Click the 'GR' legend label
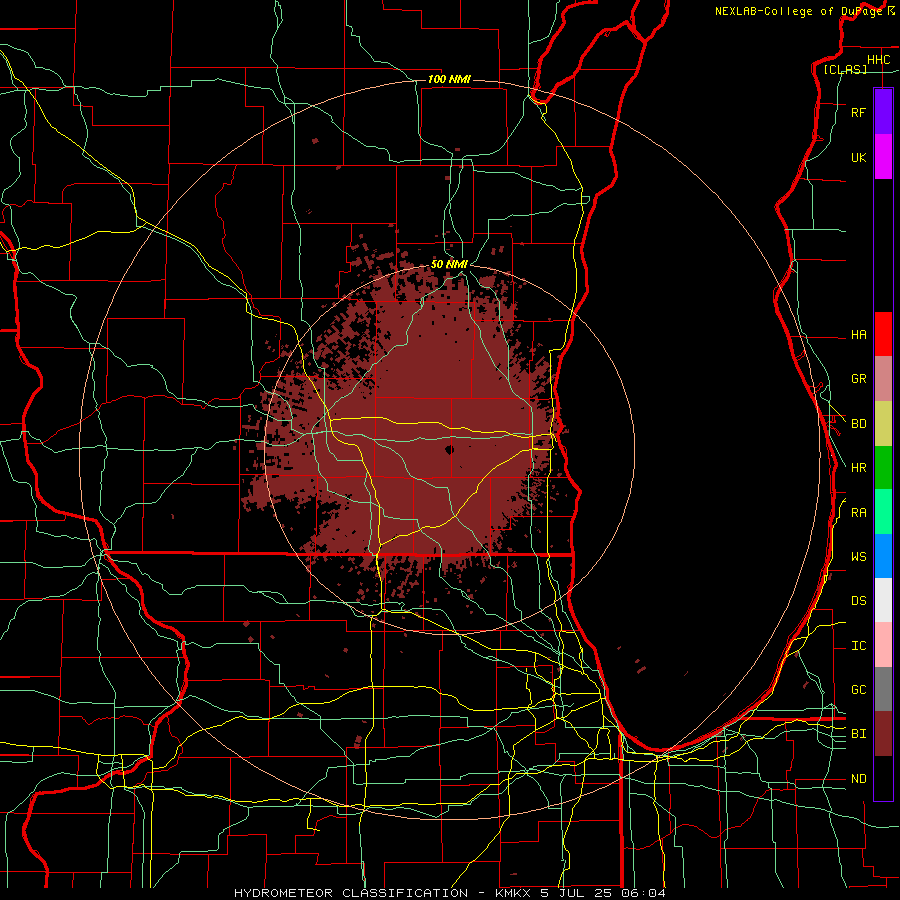The width and height of the screenshot is (900, 900). pyautogui.click(x=859, y=379)
